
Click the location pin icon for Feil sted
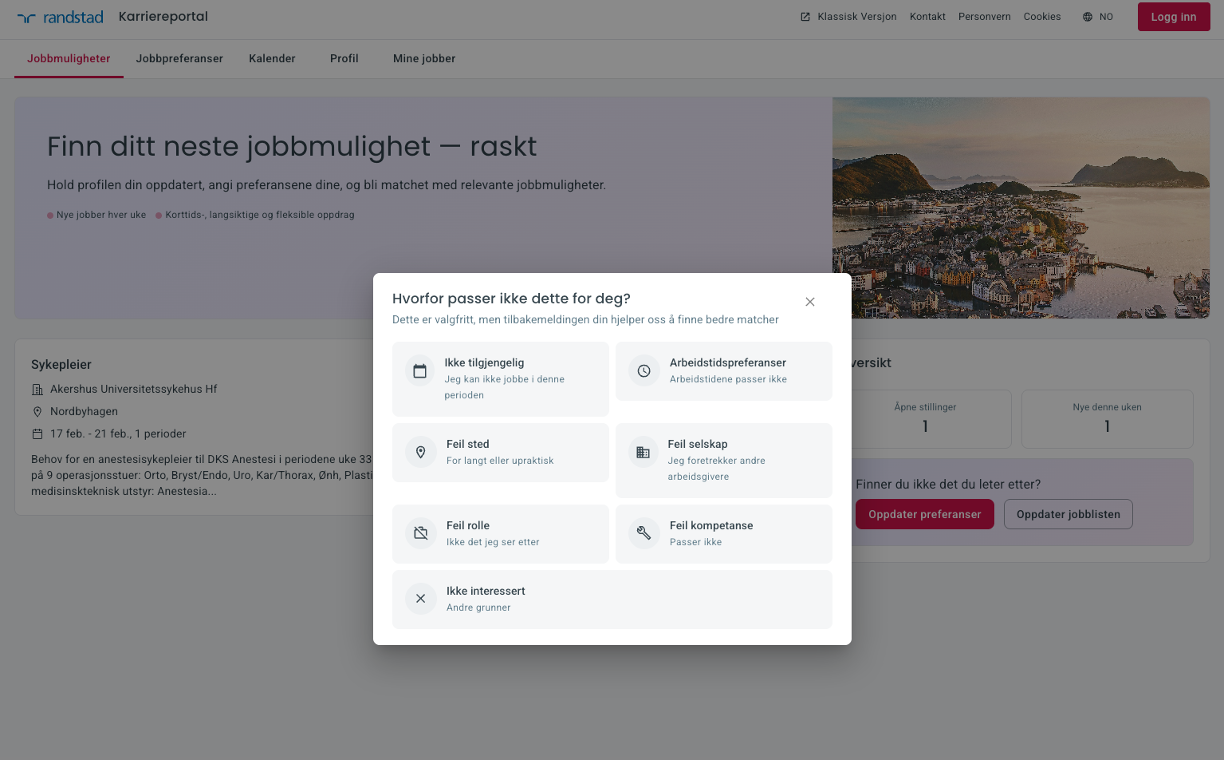(x=420, y=452)
